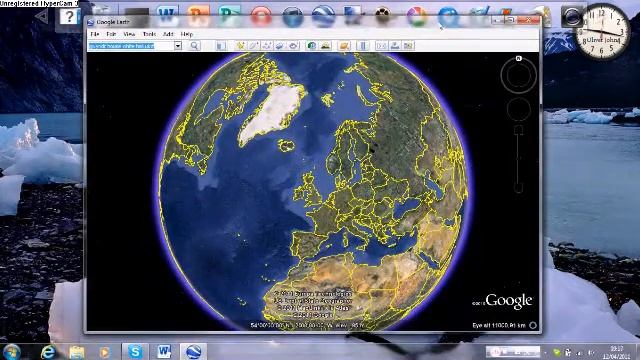Add a placemark with the pushpin icon
The image size is (640, 360).
click(240, 46)
